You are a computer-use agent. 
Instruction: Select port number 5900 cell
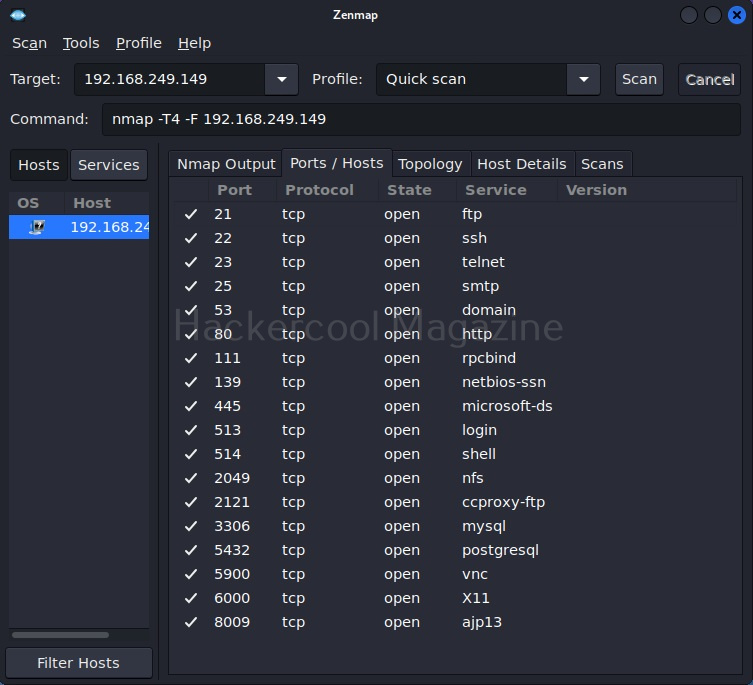pyautogui.click(x=232, y=574)
